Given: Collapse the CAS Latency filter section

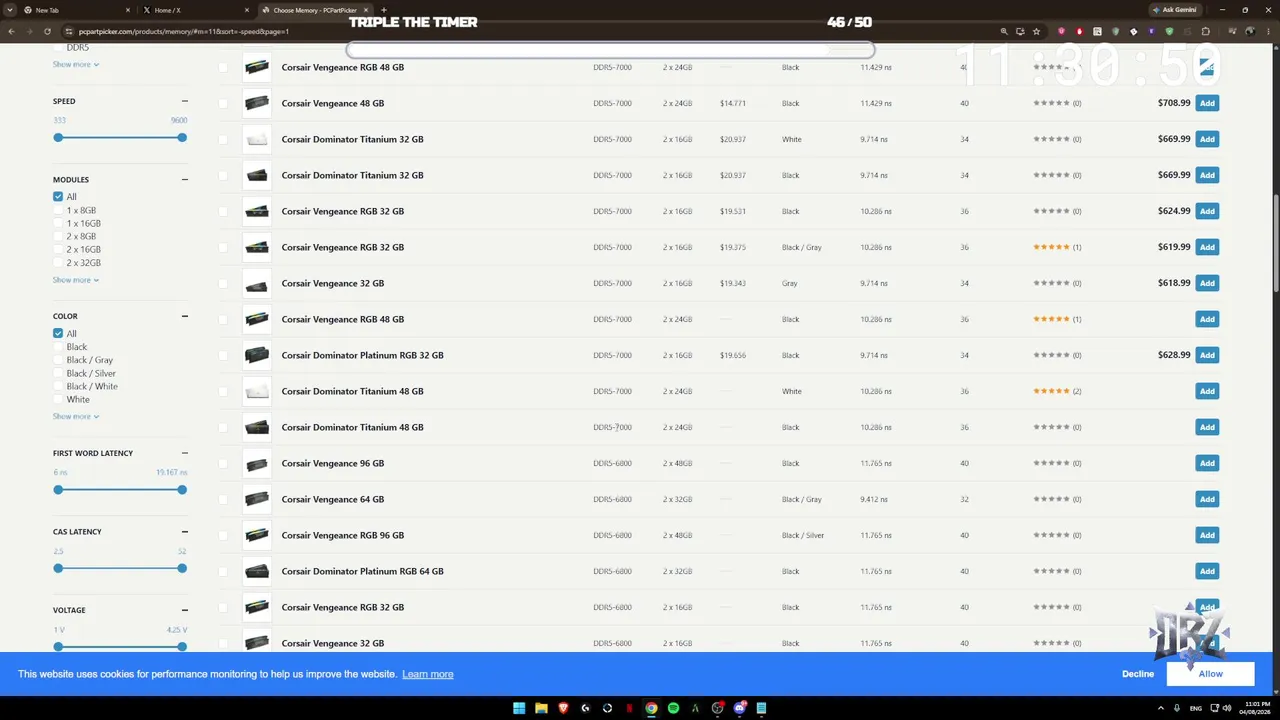Looking at the screenshot, I should 185,532.
